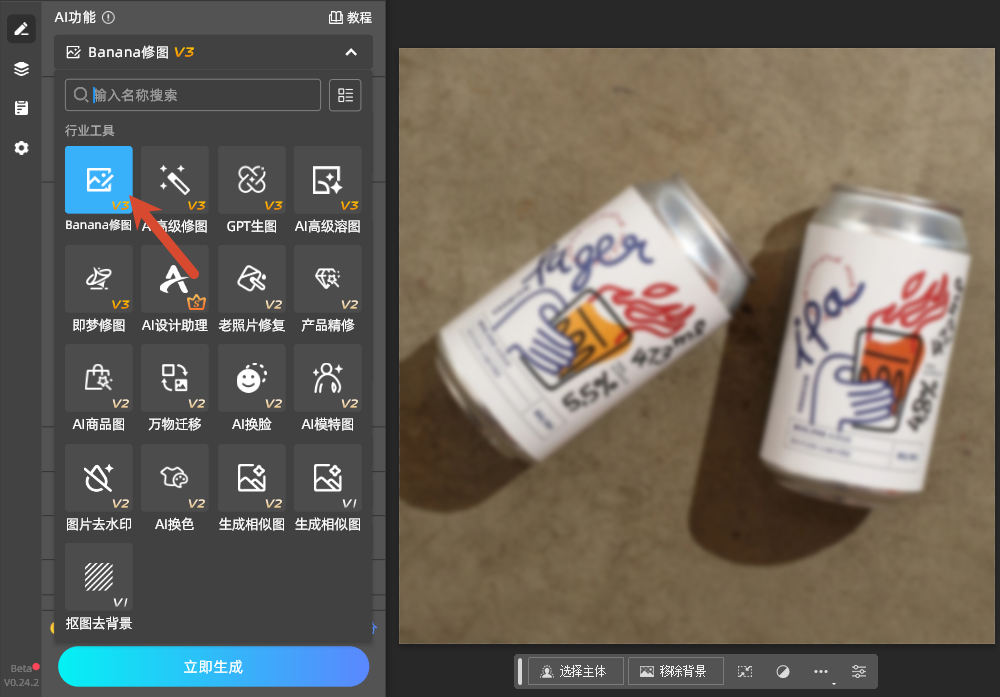Open the 抠图去背景 tool
The width and height of the screenshot is (1000, 697).
tap(99, 577)
